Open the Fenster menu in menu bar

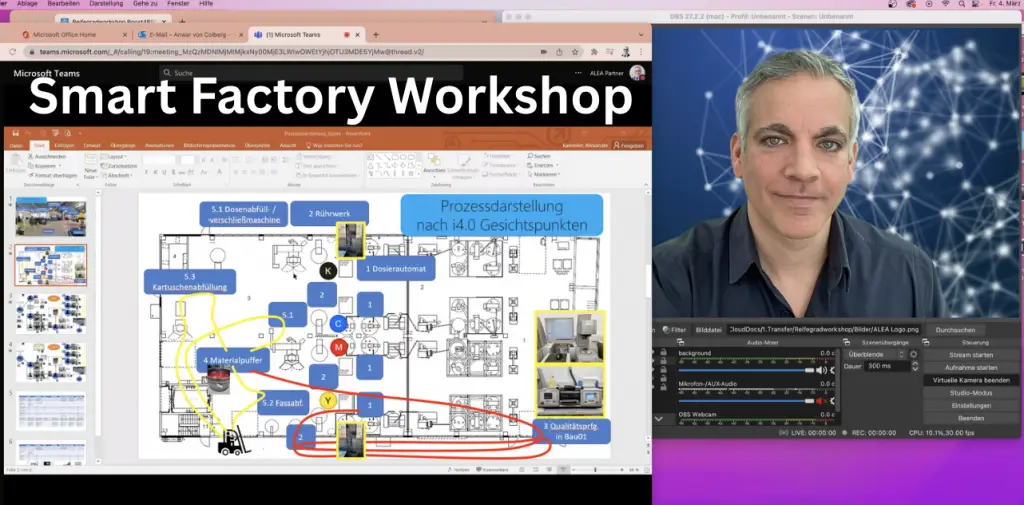(x=177, y=4)
